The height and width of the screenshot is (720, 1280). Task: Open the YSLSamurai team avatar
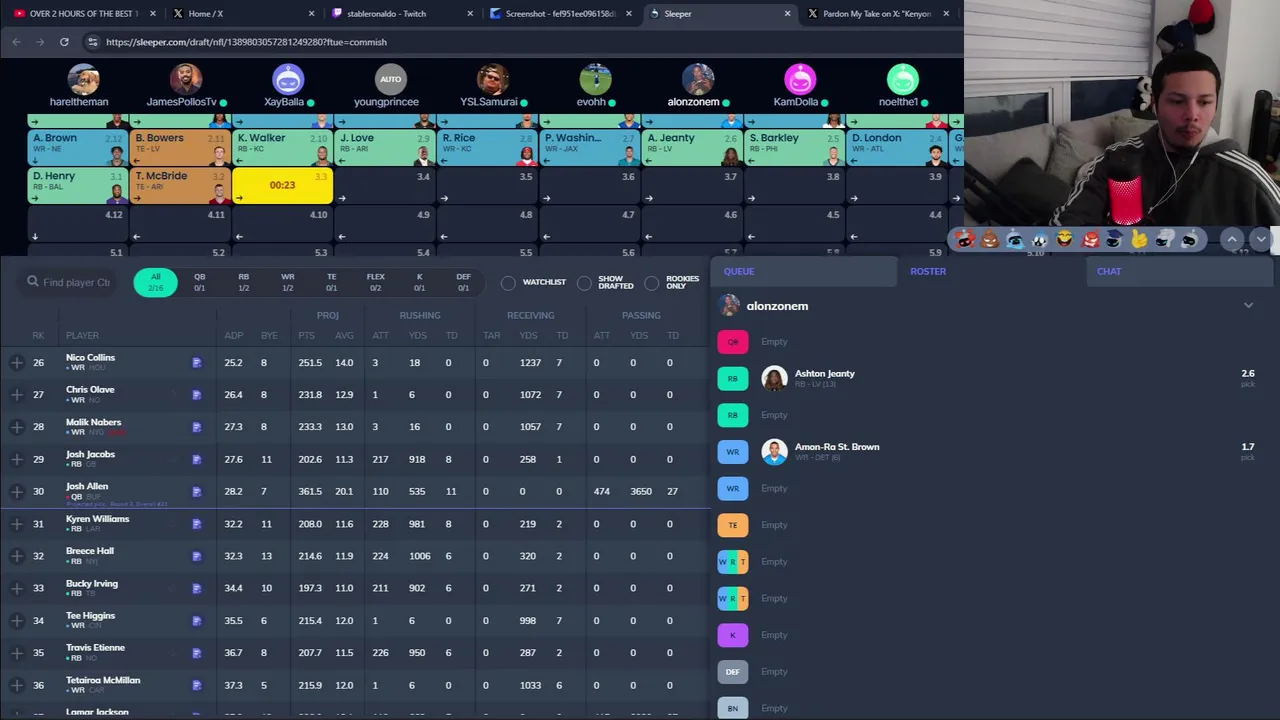point(491,79)
